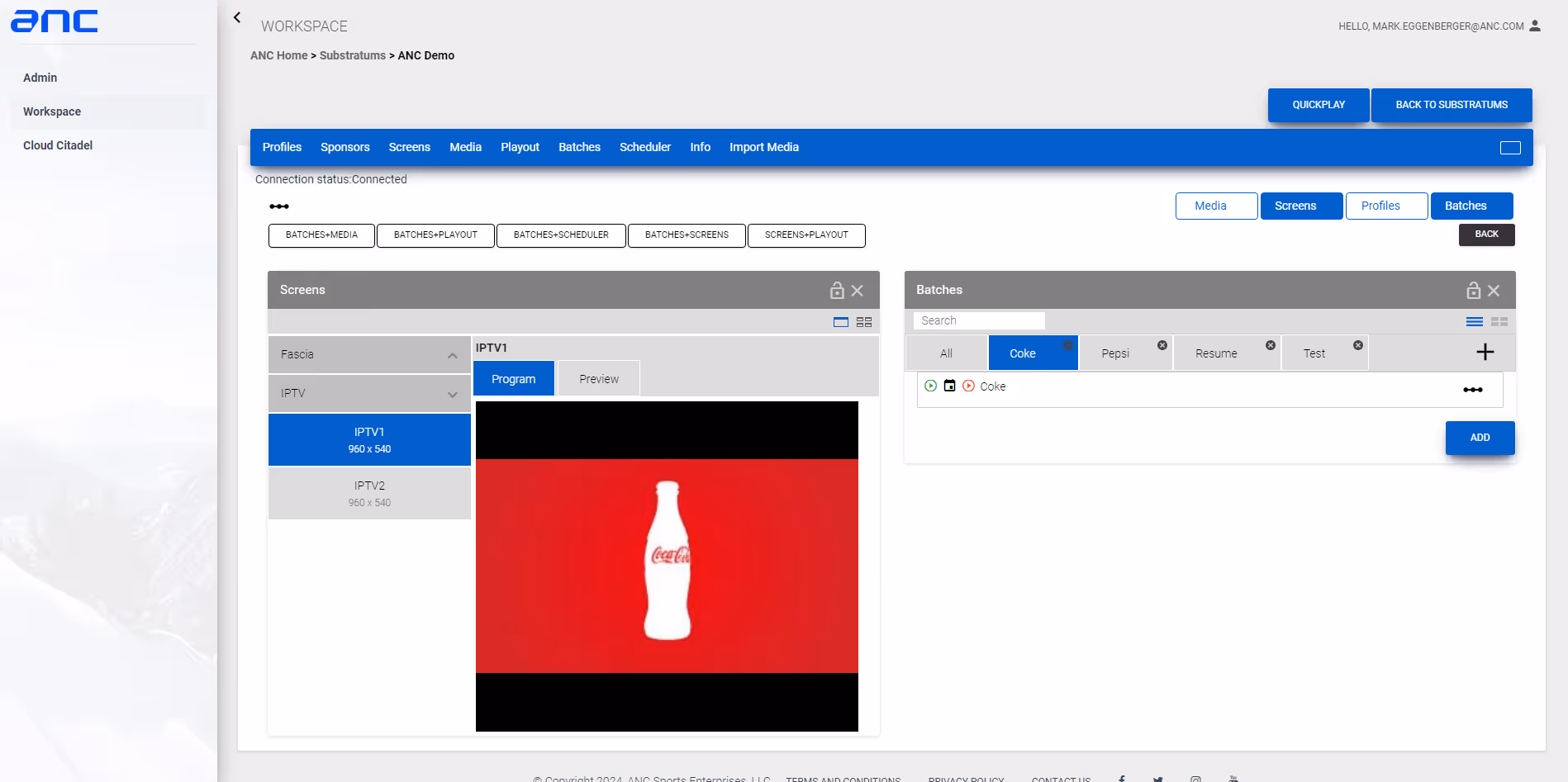Open the Twitter link in footer

click(1158, 779)
